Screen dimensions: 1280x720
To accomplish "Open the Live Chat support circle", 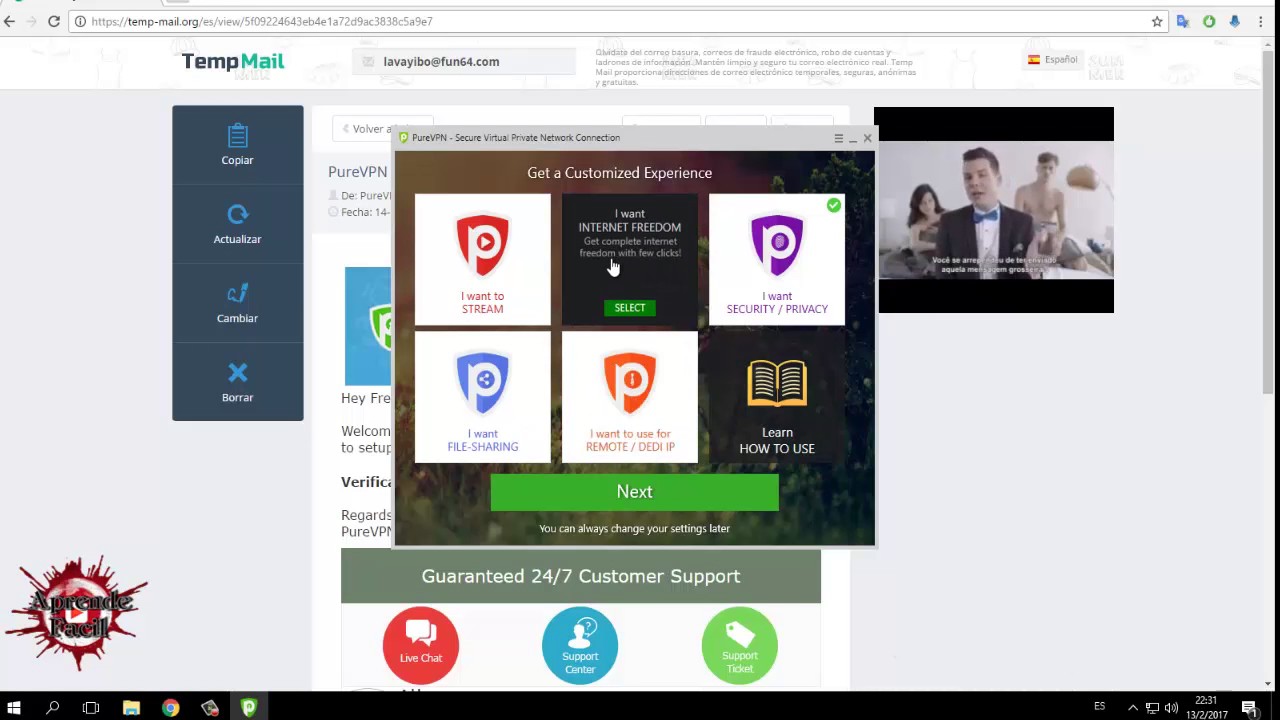I will [421, 645].
